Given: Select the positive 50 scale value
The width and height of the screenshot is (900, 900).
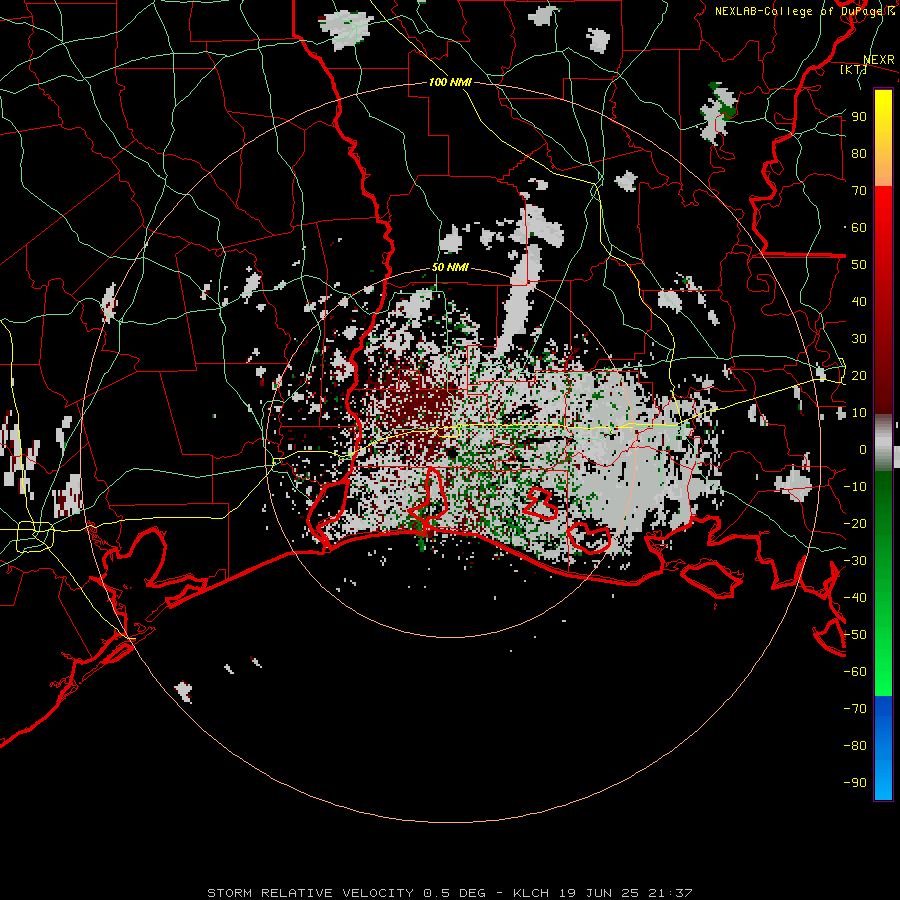Looking at the screenshot, I should [859, 265].
